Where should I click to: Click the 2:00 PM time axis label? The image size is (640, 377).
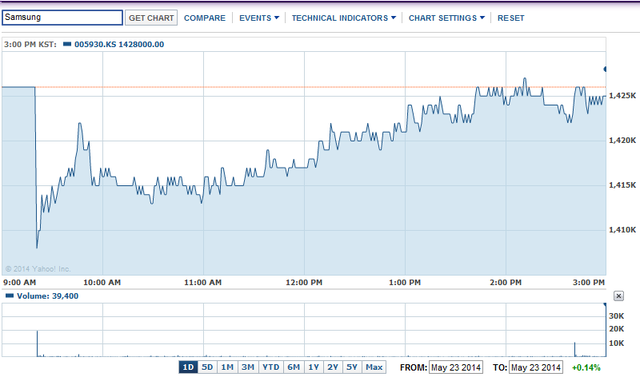pyautogui.click(x=506, y=282)
